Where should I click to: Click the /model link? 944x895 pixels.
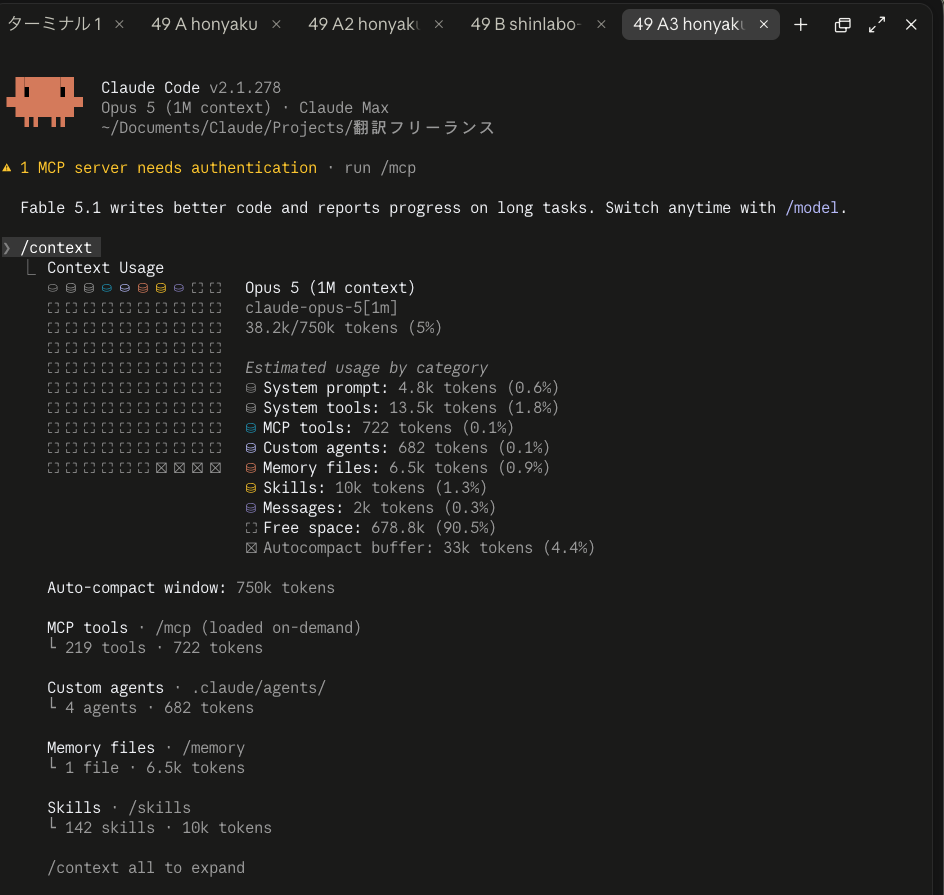pyautogui.click(x=812, y=208)
